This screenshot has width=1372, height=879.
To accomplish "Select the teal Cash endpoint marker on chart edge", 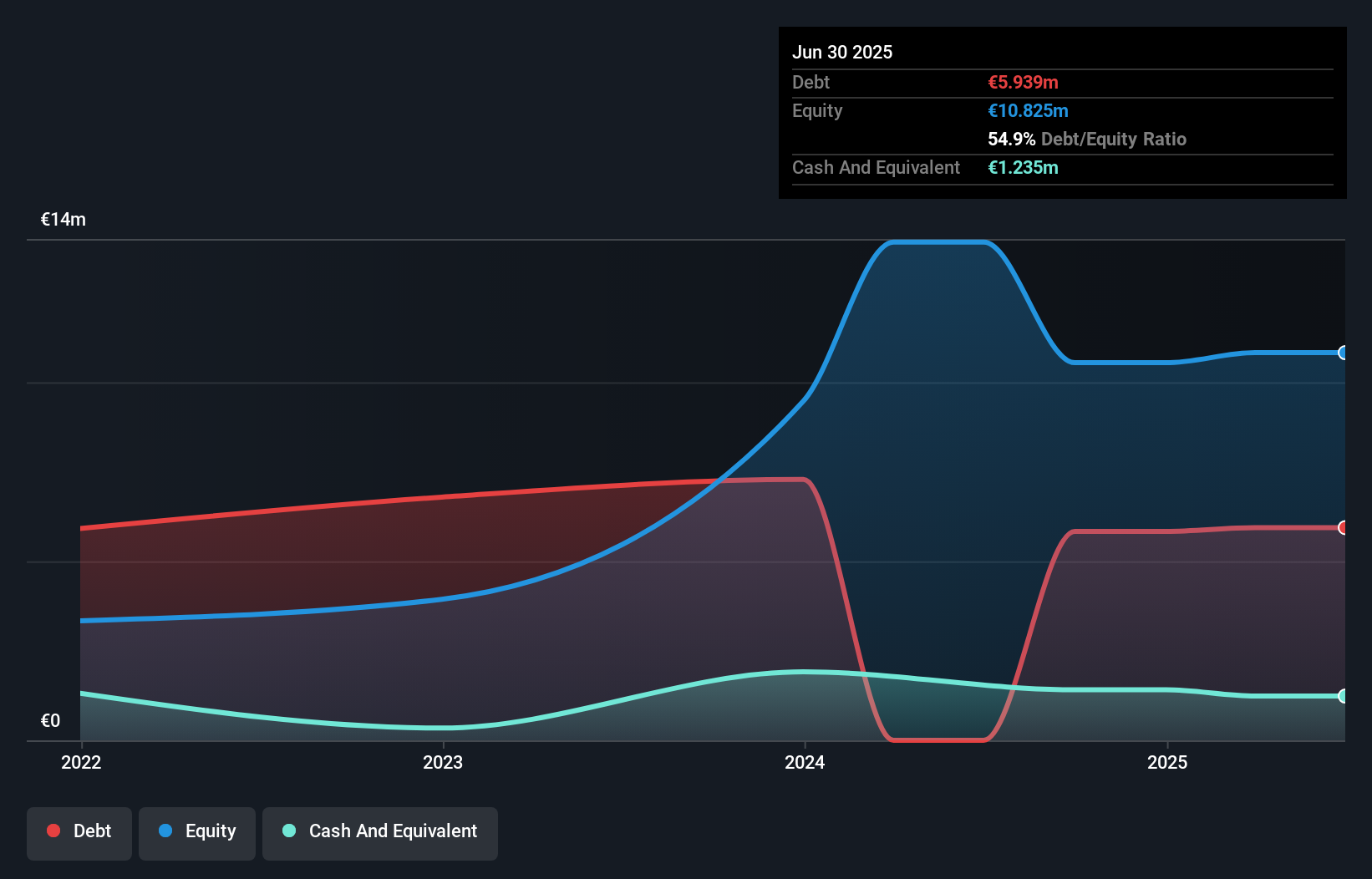I will 1344,695.
